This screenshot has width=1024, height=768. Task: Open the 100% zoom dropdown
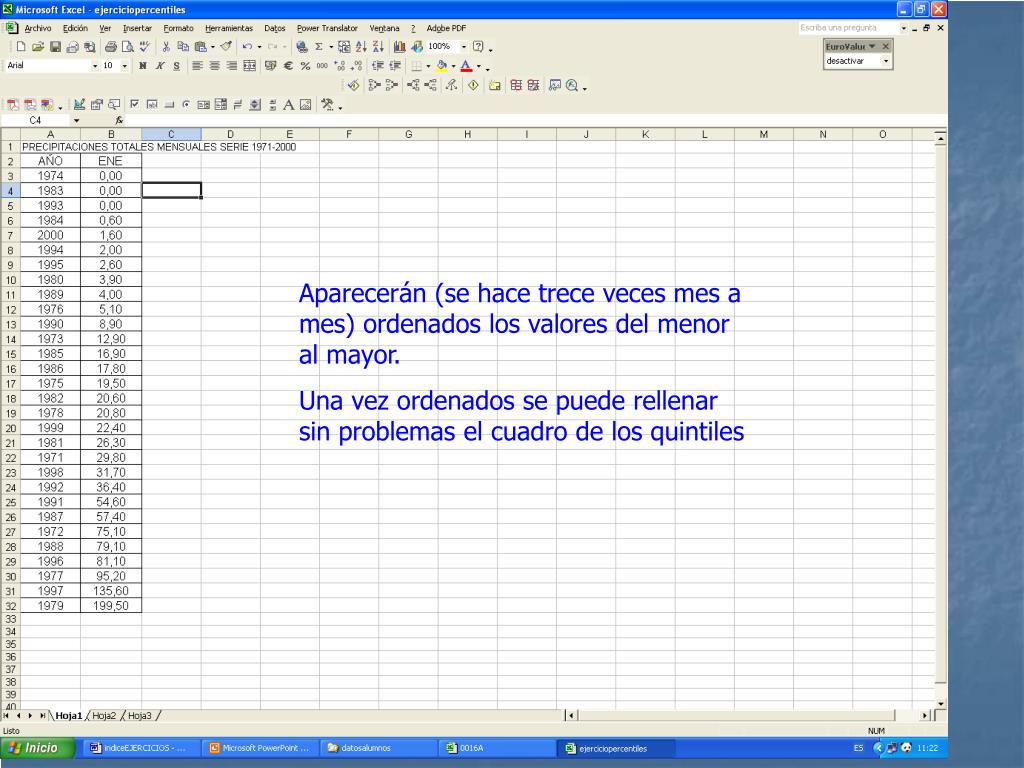pyautogui.click(x=464, y=47)
